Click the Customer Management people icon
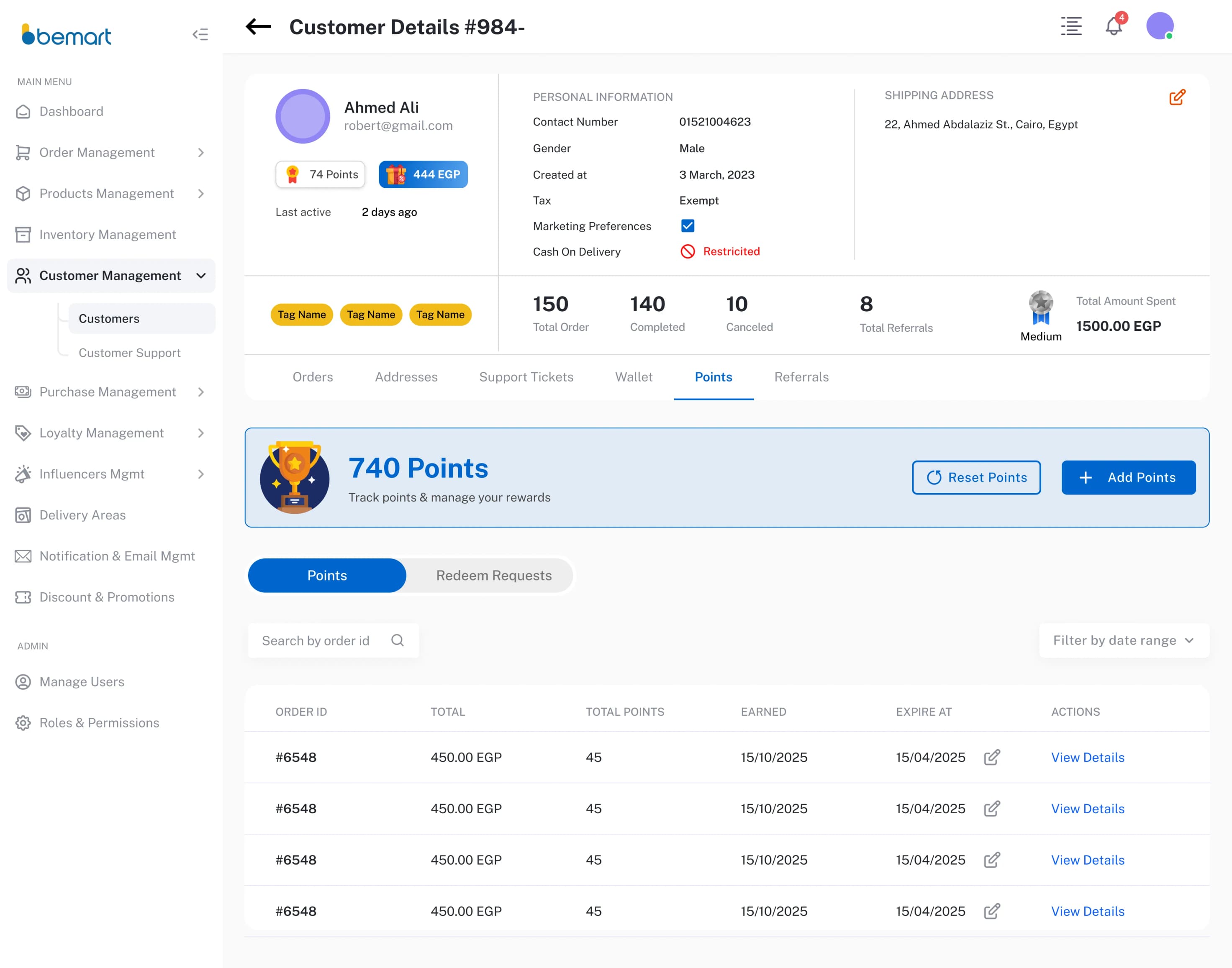Viewport: 1232px width, 968px height. [x=23, y=275]
